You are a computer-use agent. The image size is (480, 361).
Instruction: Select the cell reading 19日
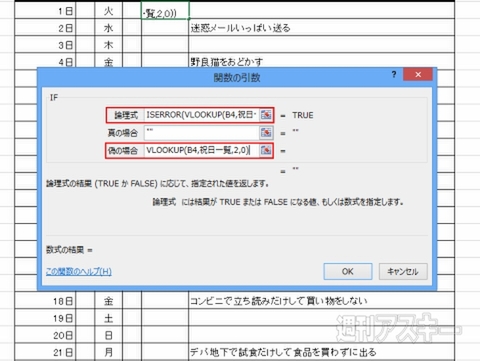pyautogui.click(x=45, y=318)
